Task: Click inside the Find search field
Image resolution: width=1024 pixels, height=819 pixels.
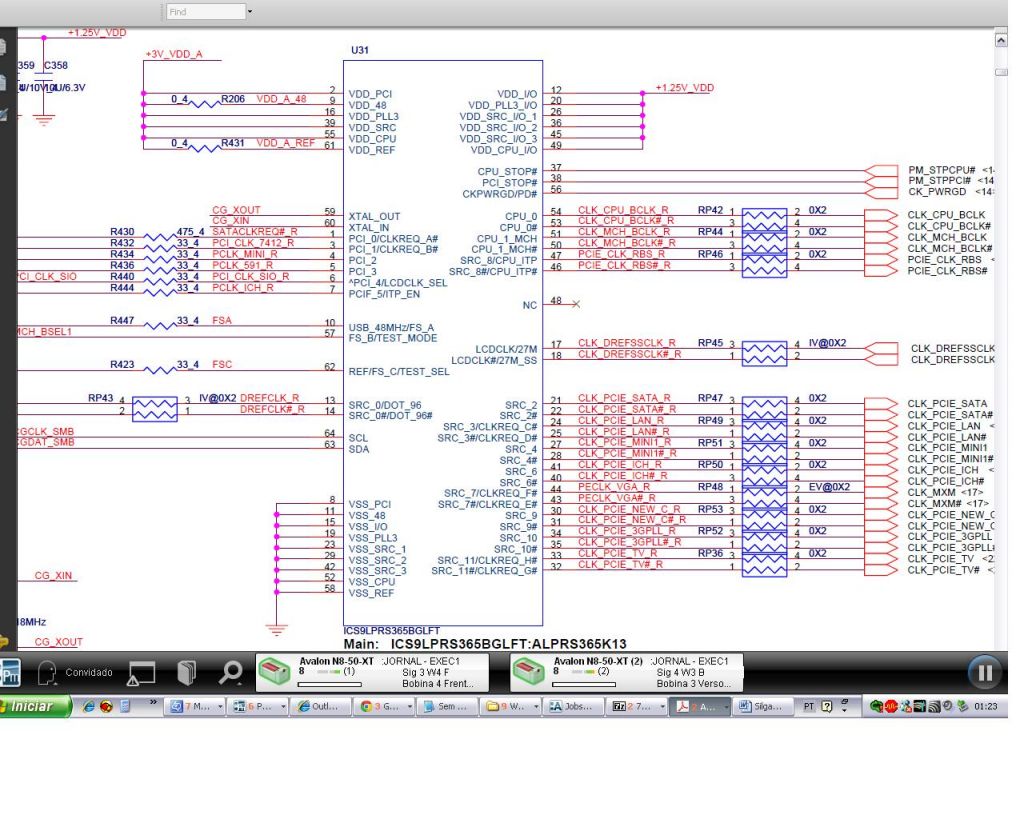Action: (206, 12)
